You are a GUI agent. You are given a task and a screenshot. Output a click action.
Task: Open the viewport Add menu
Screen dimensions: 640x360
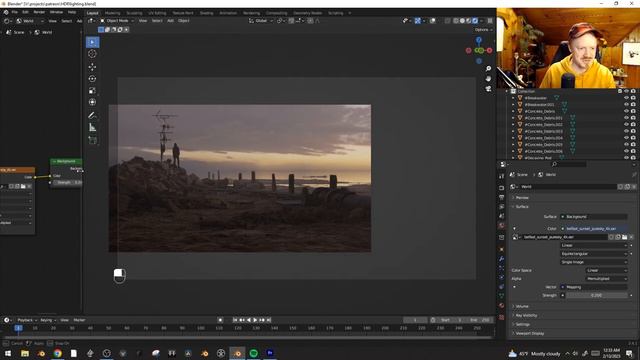pyautogui.click(x=171, y=21)
